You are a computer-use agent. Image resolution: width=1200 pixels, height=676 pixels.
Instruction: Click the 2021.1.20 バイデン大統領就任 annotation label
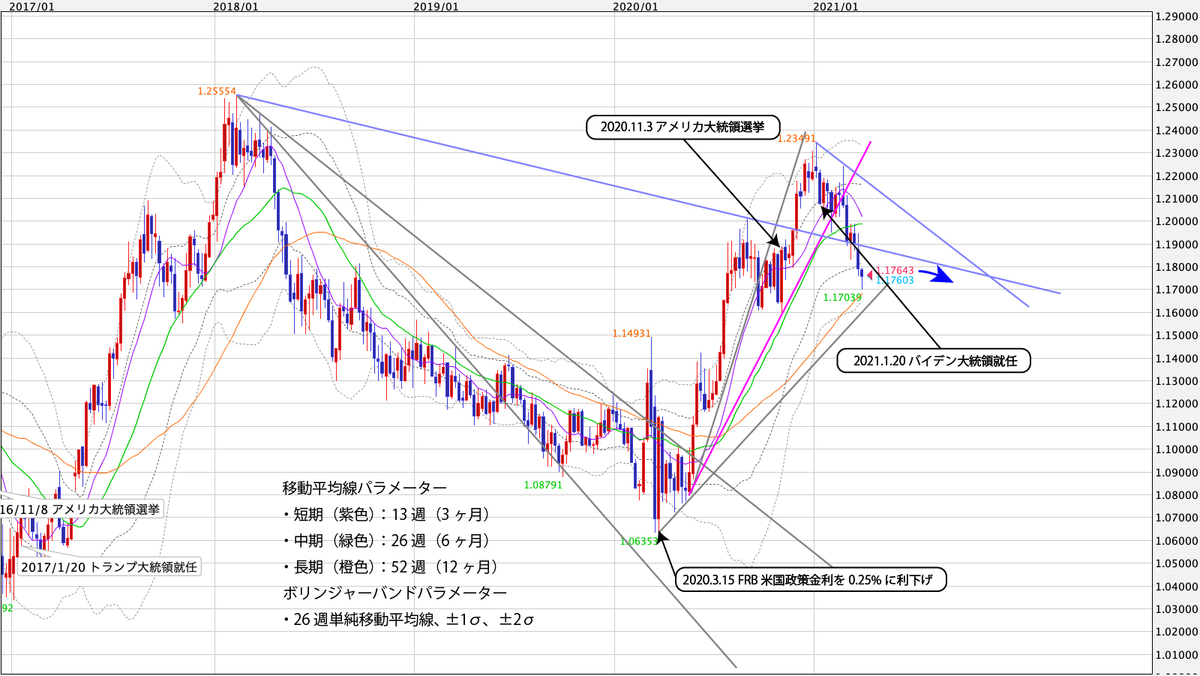[932, 361]
